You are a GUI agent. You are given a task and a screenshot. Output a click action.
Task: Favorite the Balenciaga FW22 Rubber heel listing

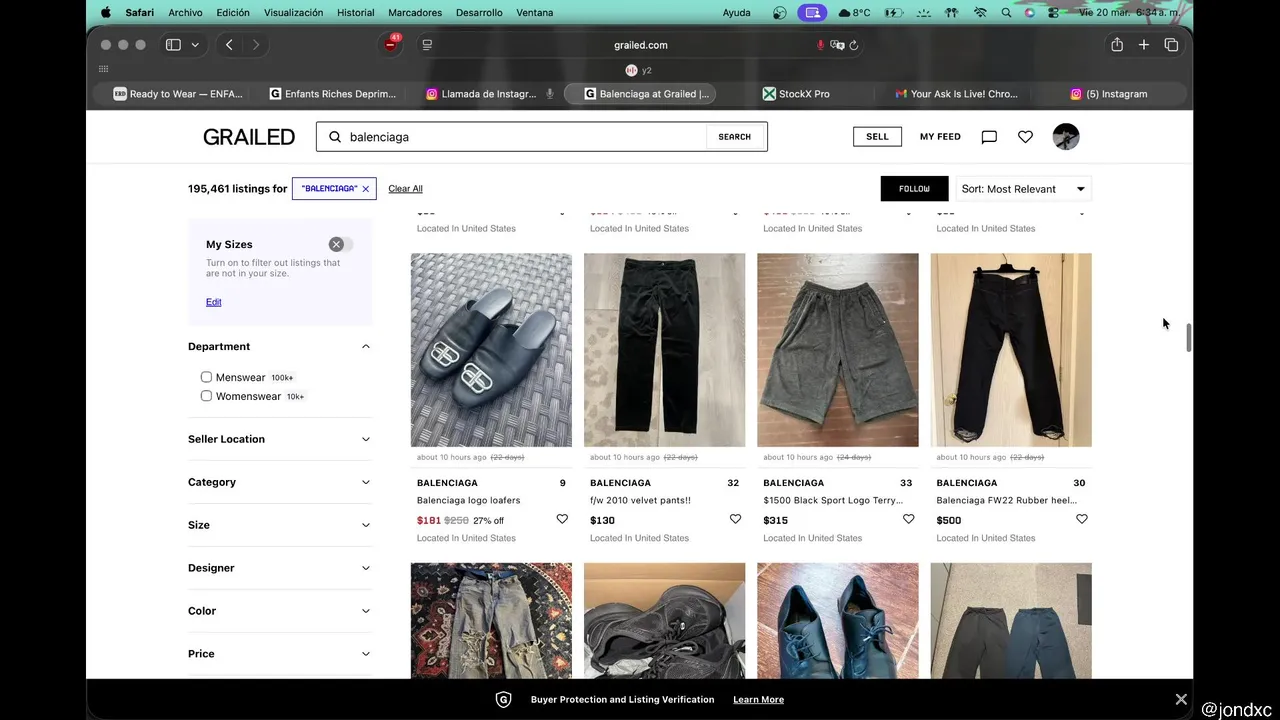[1081, 519]
